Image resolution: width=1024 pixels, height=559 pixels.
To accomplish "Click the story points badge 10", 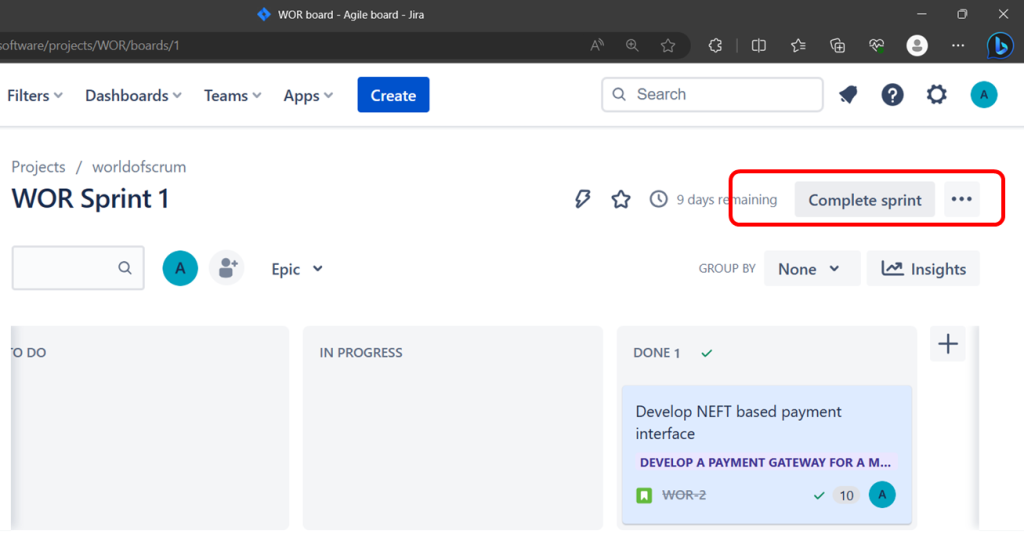I will point(846,496).
